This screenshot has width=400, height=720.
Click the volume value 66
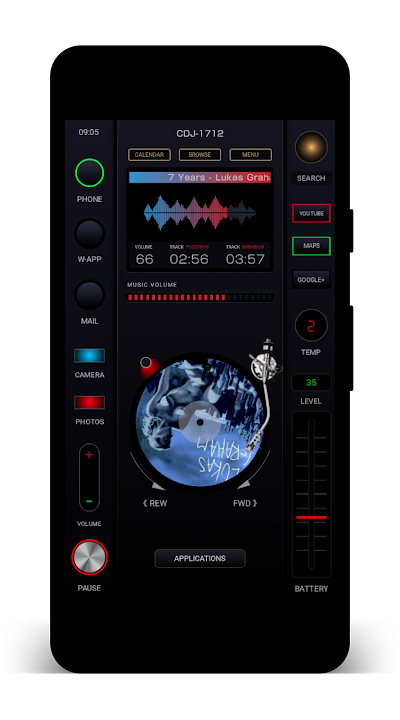tap(144, 259)
